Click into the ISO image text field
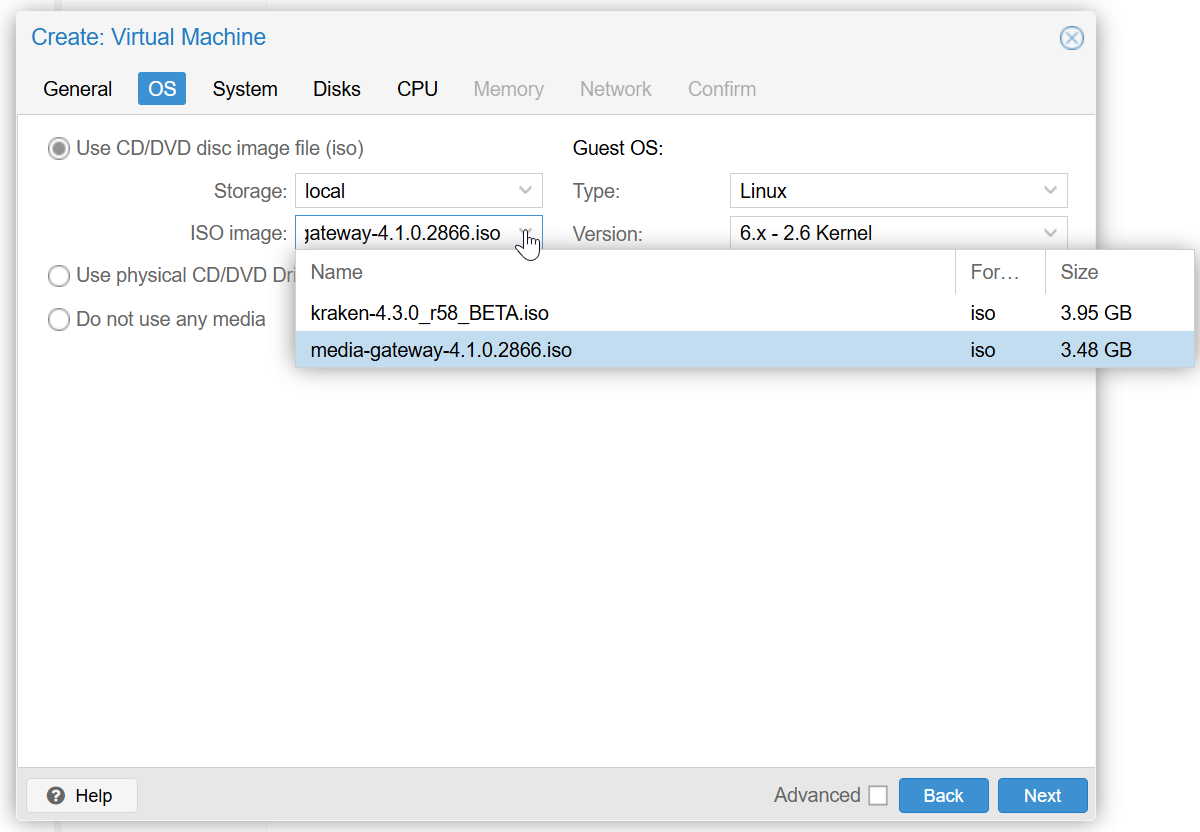 [403, 233]
